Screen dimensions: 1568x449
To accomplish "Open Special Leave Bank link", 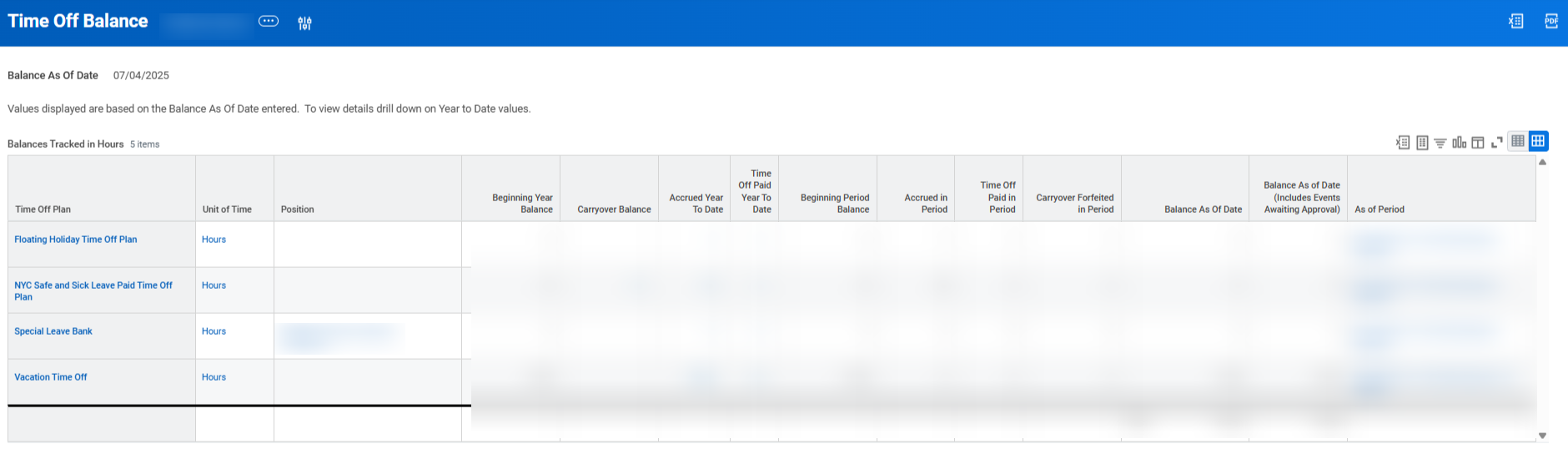I will tap(53, 331).
